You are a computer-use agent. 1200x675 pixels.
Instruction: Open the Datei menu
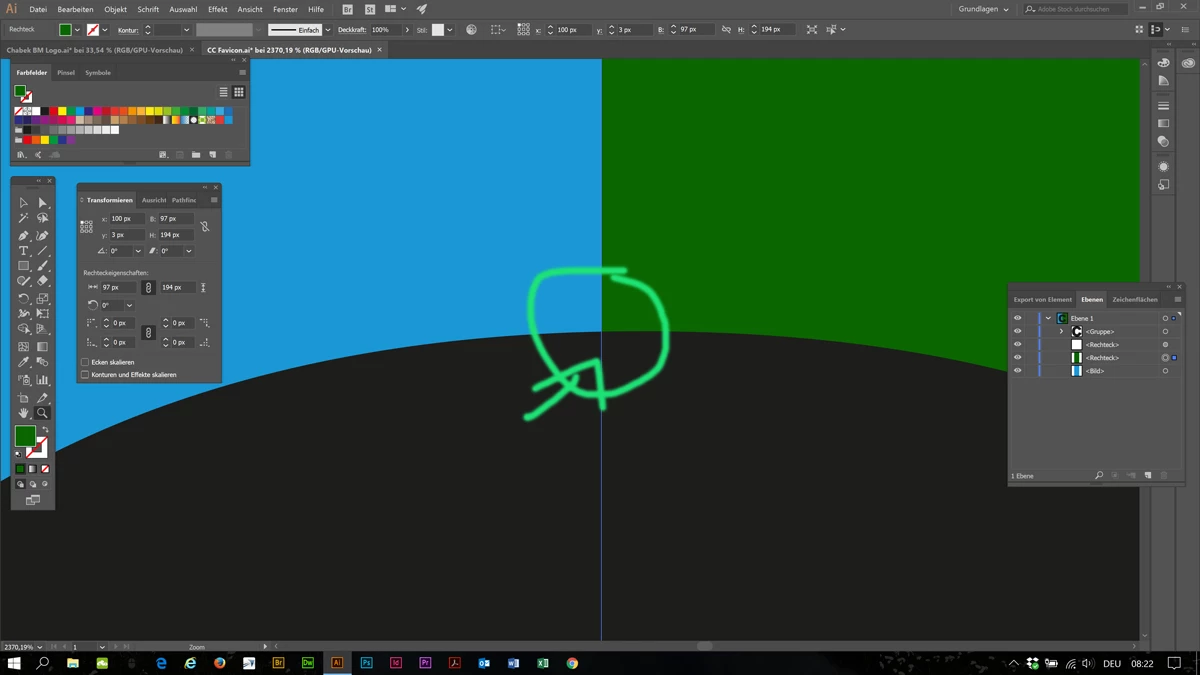[38, 9]
